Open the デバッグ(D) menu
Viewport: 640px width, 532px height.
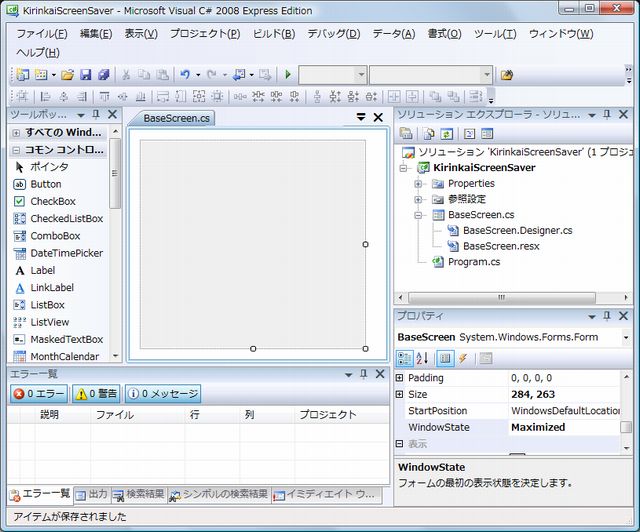(x=333, y=33)
